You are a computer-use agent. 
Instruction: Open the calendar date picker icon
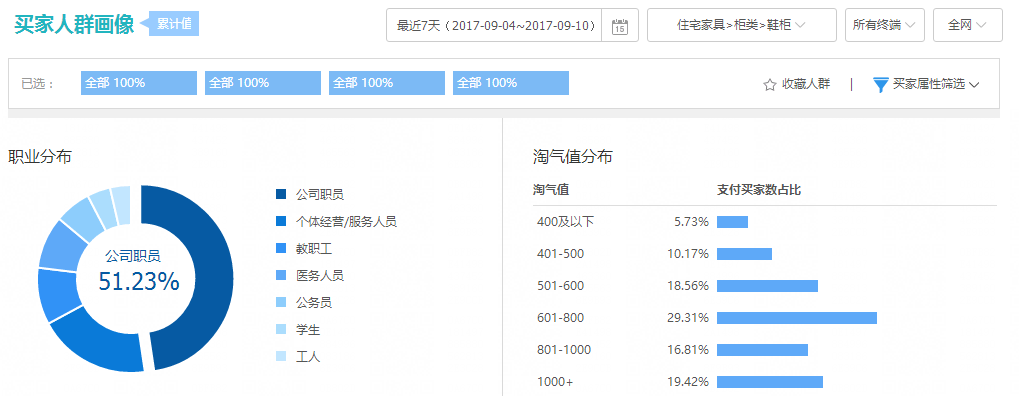(x=620, y=26)
